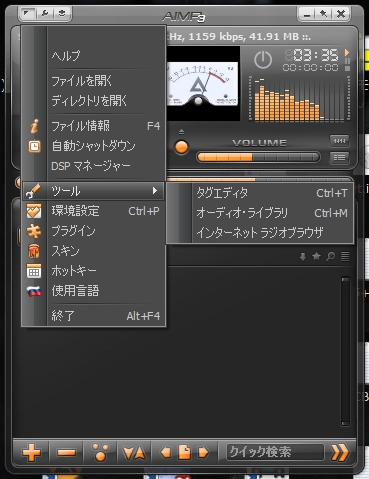Select ディレクトリを開く menu item
Viewport: 369px width, 479px height.
(x=93, y=100)
